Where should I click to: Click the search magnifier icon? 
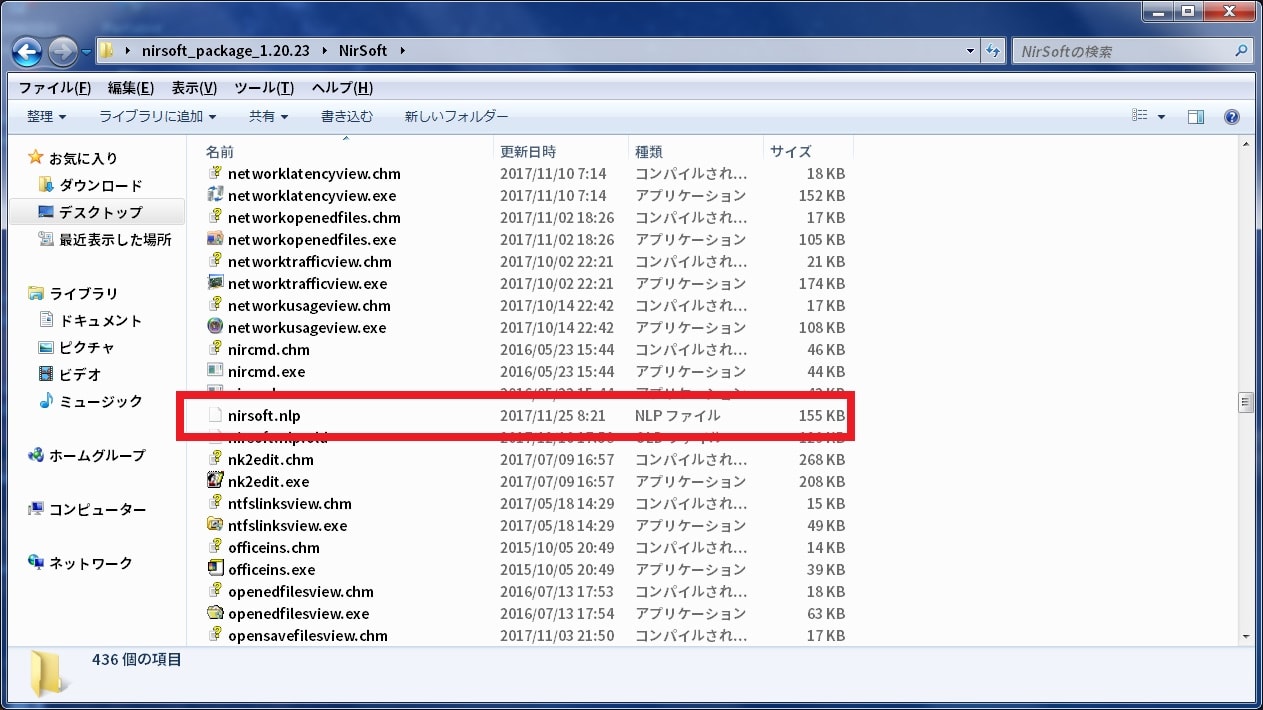coord(1240,51)
